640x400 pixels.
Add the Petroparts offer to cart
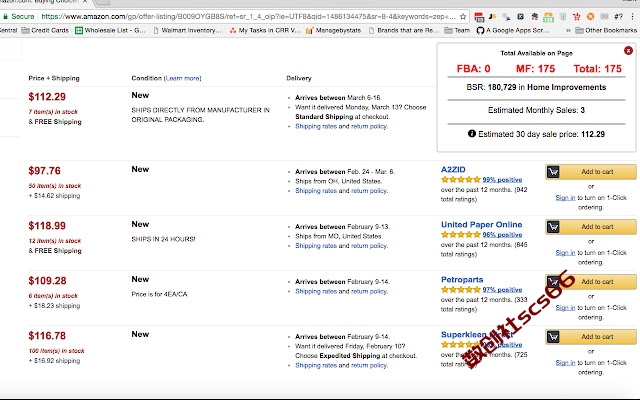591,282
